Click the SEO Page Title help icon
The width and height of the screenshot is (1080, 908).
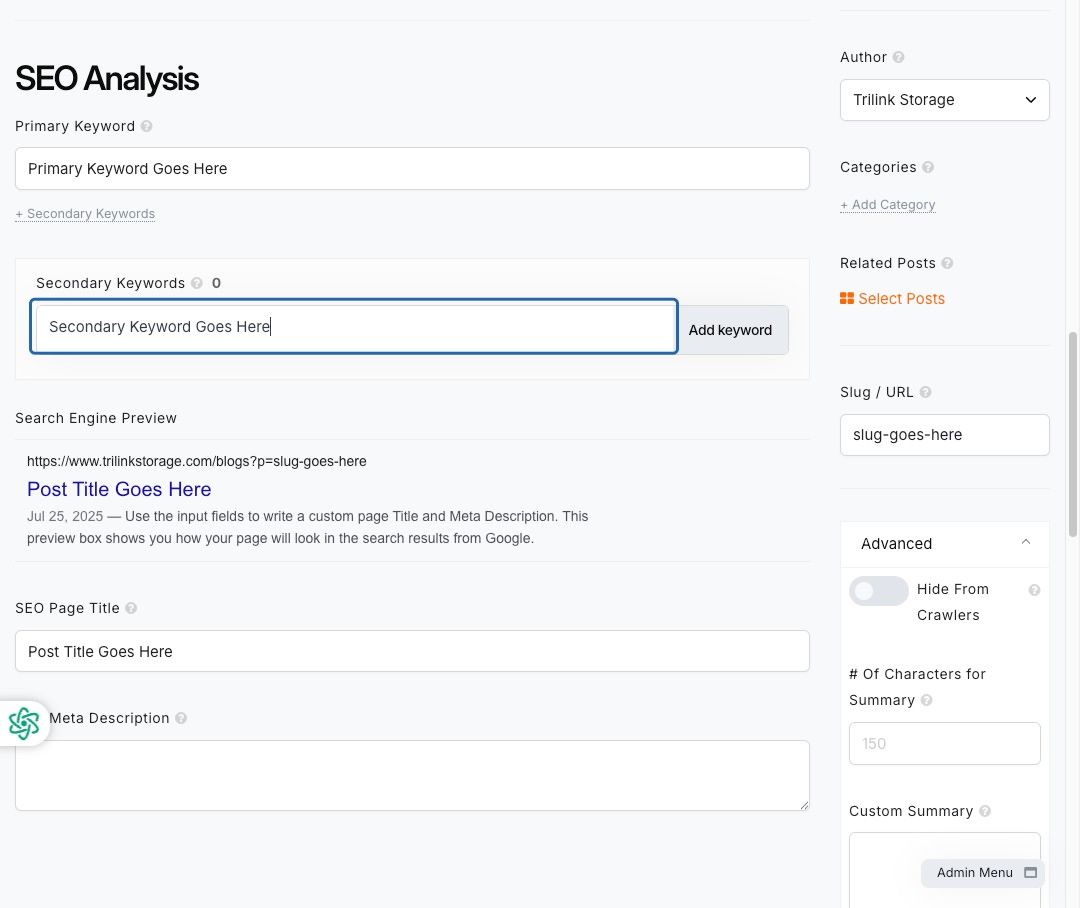(x=131, y=608)
